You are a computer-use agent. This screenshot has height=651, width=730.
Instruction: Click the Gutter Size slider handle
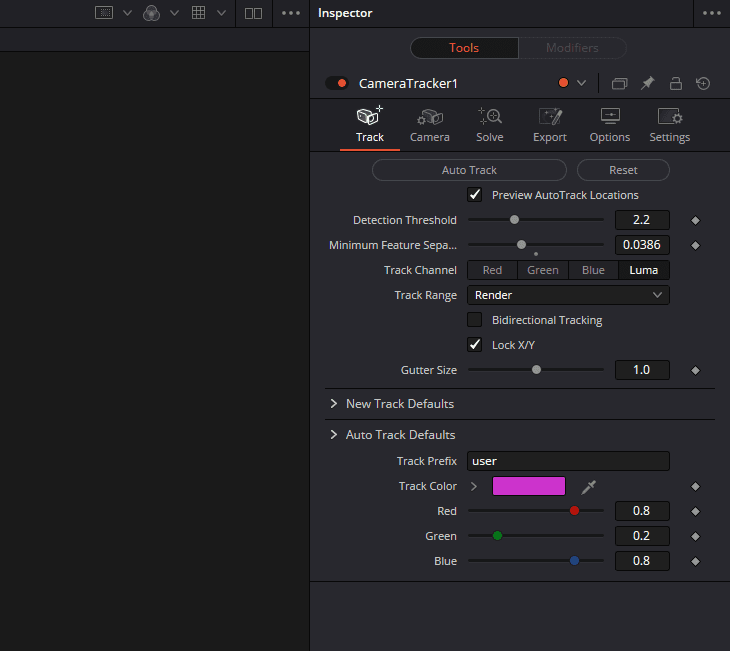(x=536, y=370)
